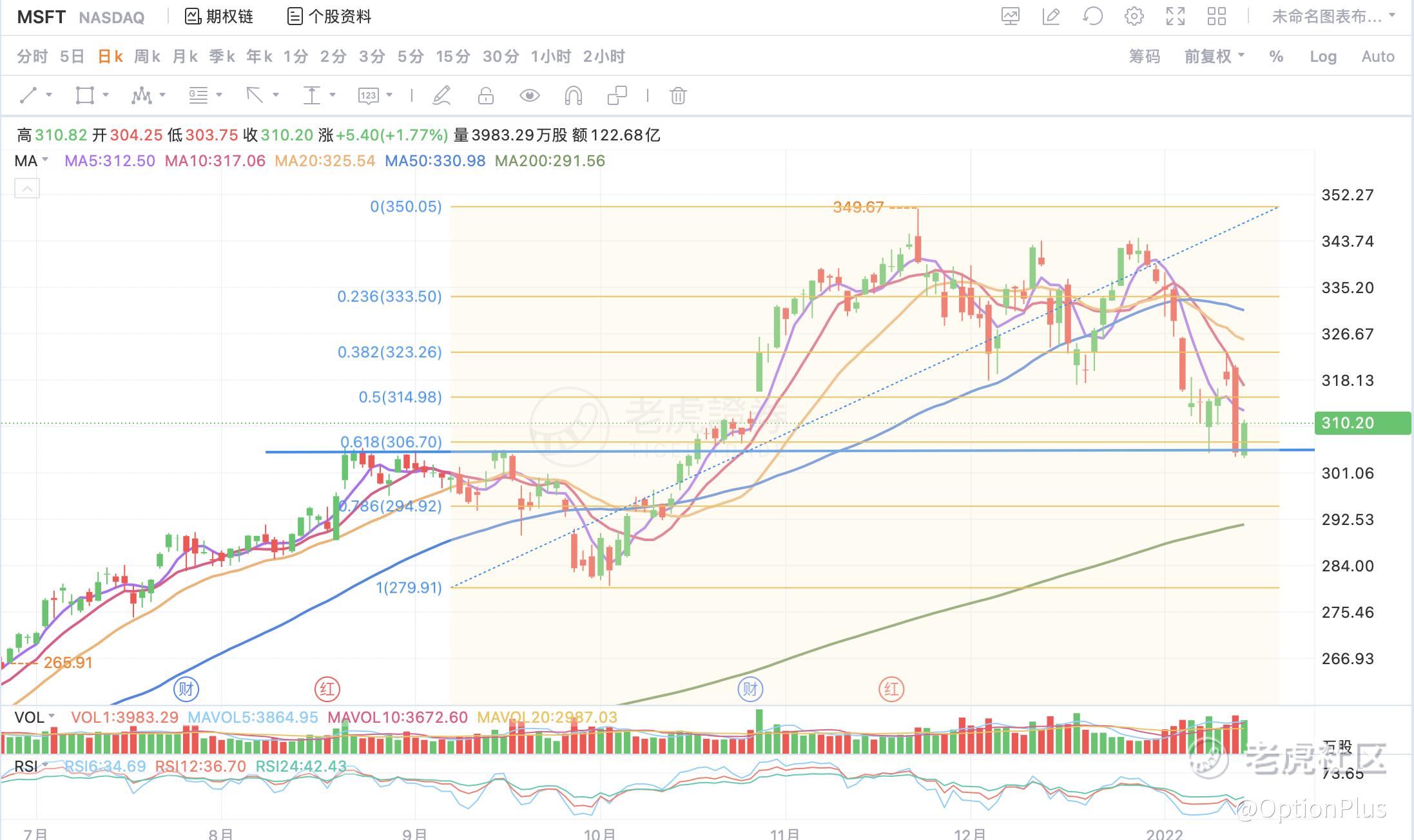Switch to the 分时 timeframe

(x=32, y=57)
